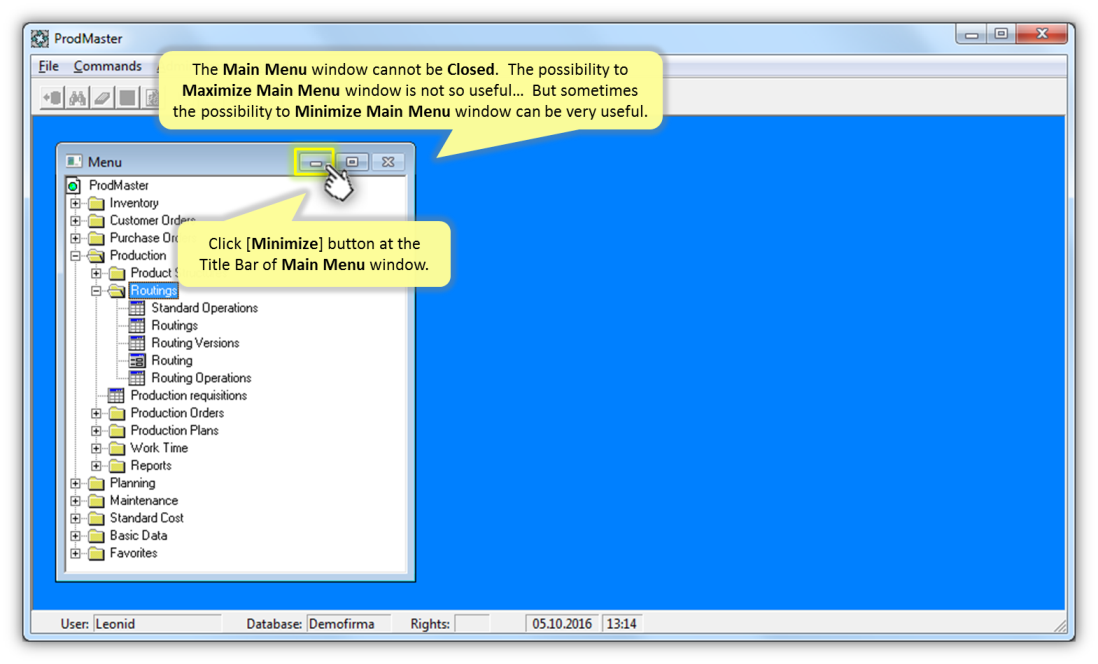Expand the Planning folder

[x=76, y=483]
